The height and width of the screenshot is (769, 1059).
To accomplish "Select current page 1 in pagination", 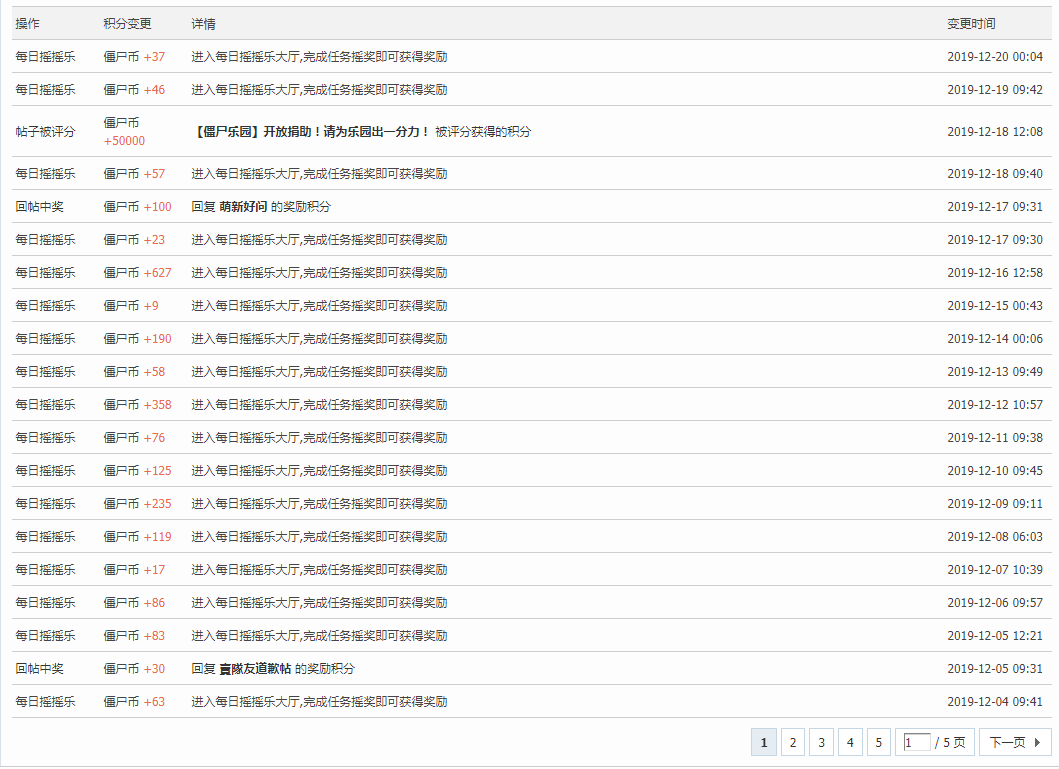I will point(763,742).
